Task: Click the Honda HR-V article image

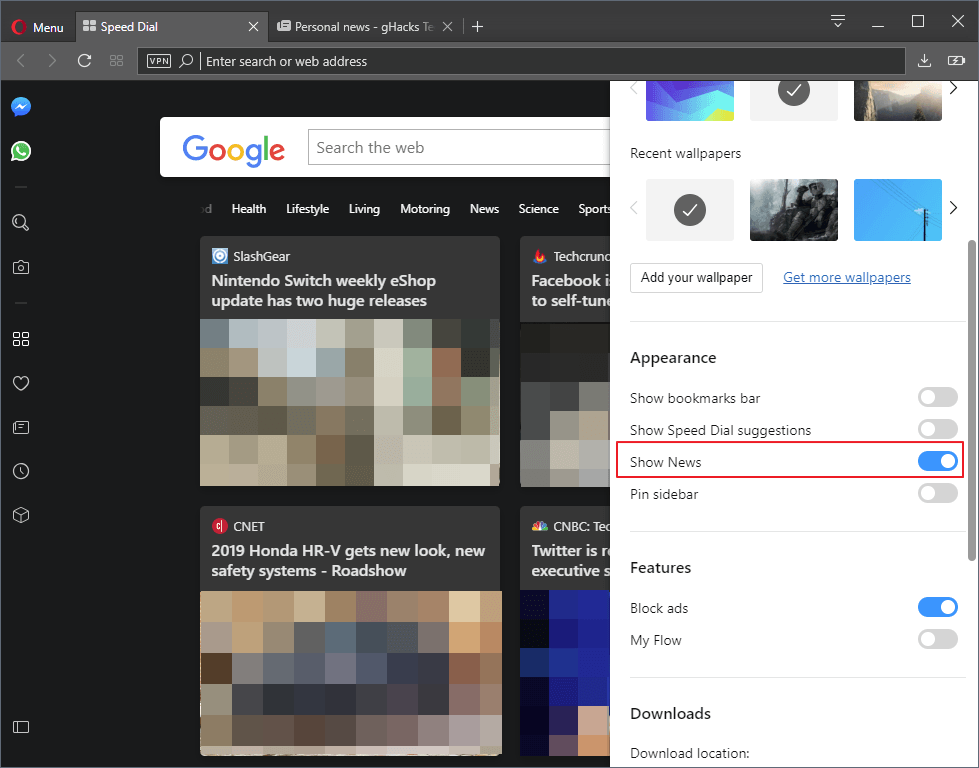Action: (x=350, y=673)
